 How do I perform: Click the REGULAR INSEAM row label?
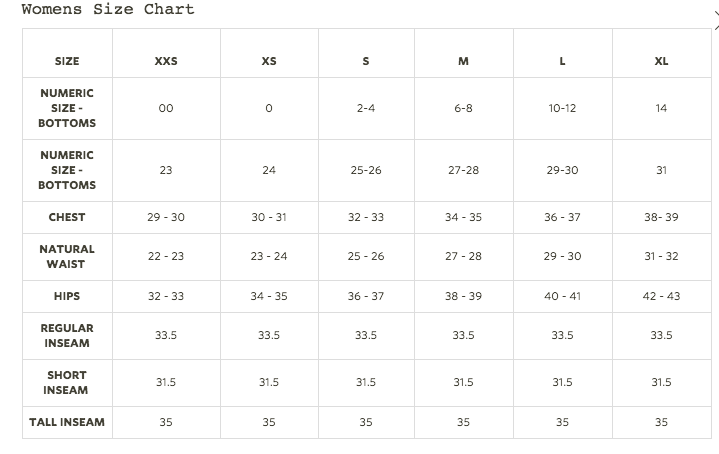[x=67, y=335]
